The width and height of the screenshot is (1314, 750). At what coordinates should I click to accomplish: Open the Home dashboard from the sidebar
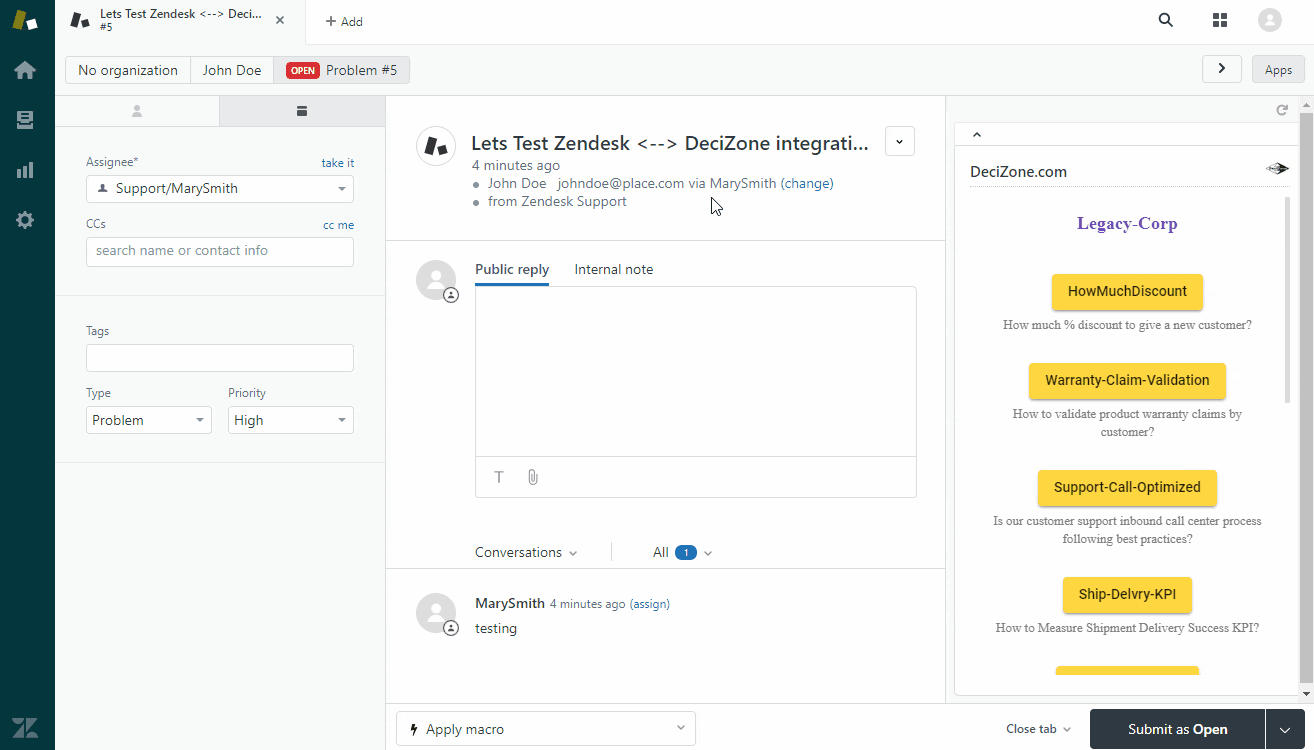click(x=26, y=70)
